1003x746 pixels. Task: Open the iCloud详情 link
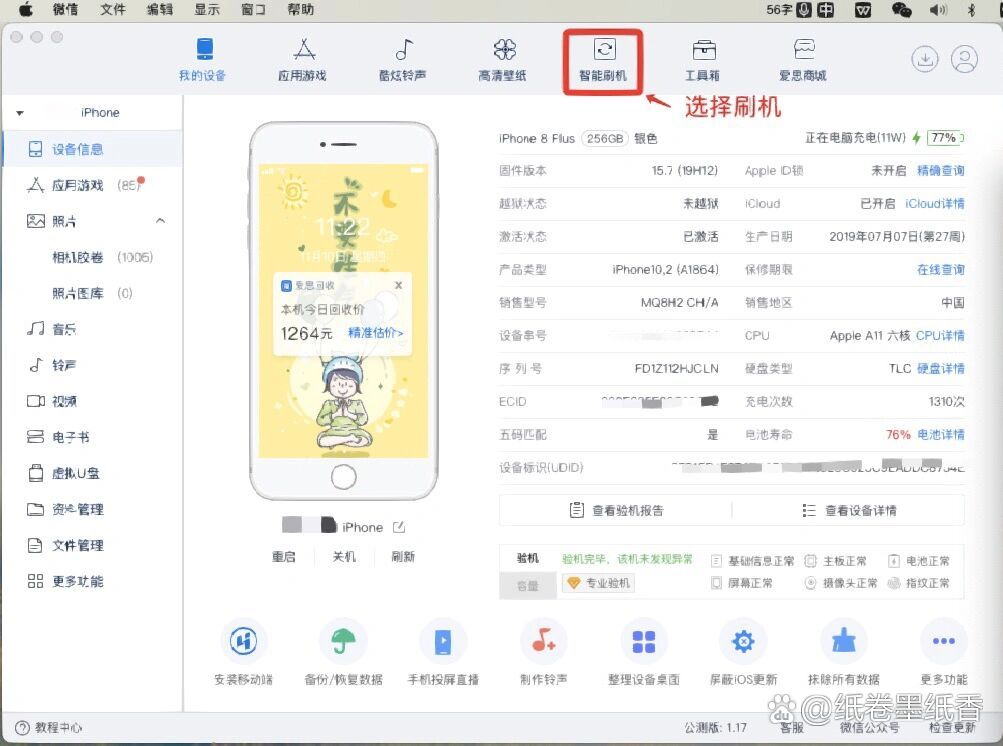pos(935,203)
